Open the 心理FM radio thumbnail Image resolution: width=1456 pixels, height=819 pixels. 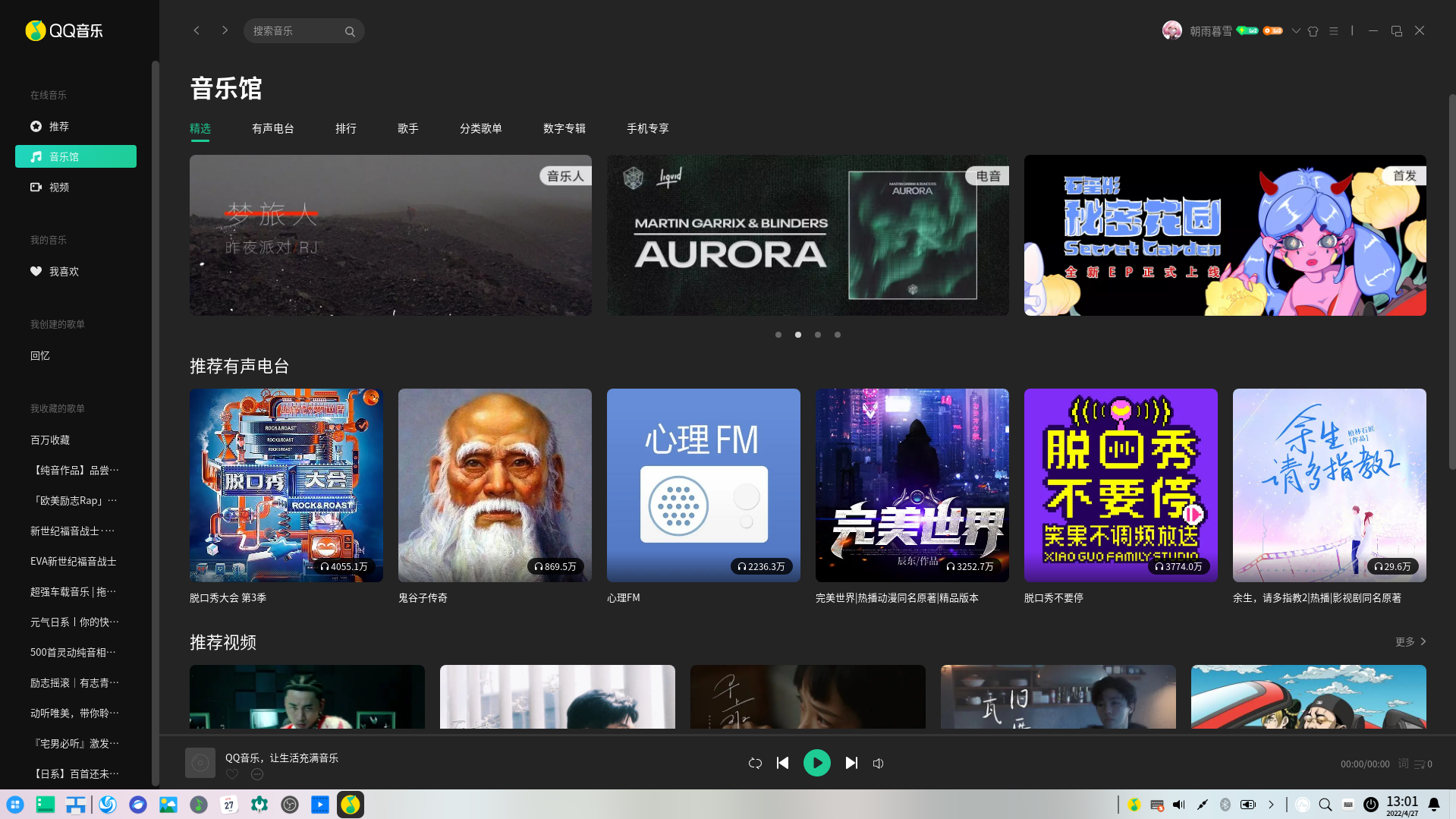click(x=703, y=485)
